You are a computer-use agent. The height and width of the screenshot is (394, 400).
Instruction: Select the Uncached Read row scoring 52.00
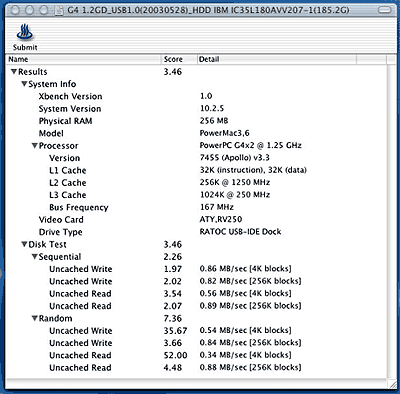pyautogui.click(x=197, y=355)
